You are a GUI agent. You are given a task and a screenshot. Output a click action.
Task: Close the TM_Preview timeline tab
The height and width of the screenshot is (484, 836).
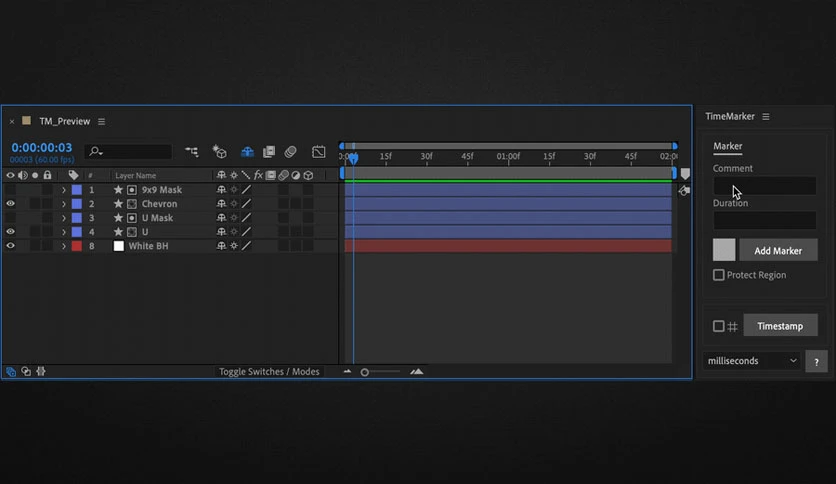coord(12,122)
